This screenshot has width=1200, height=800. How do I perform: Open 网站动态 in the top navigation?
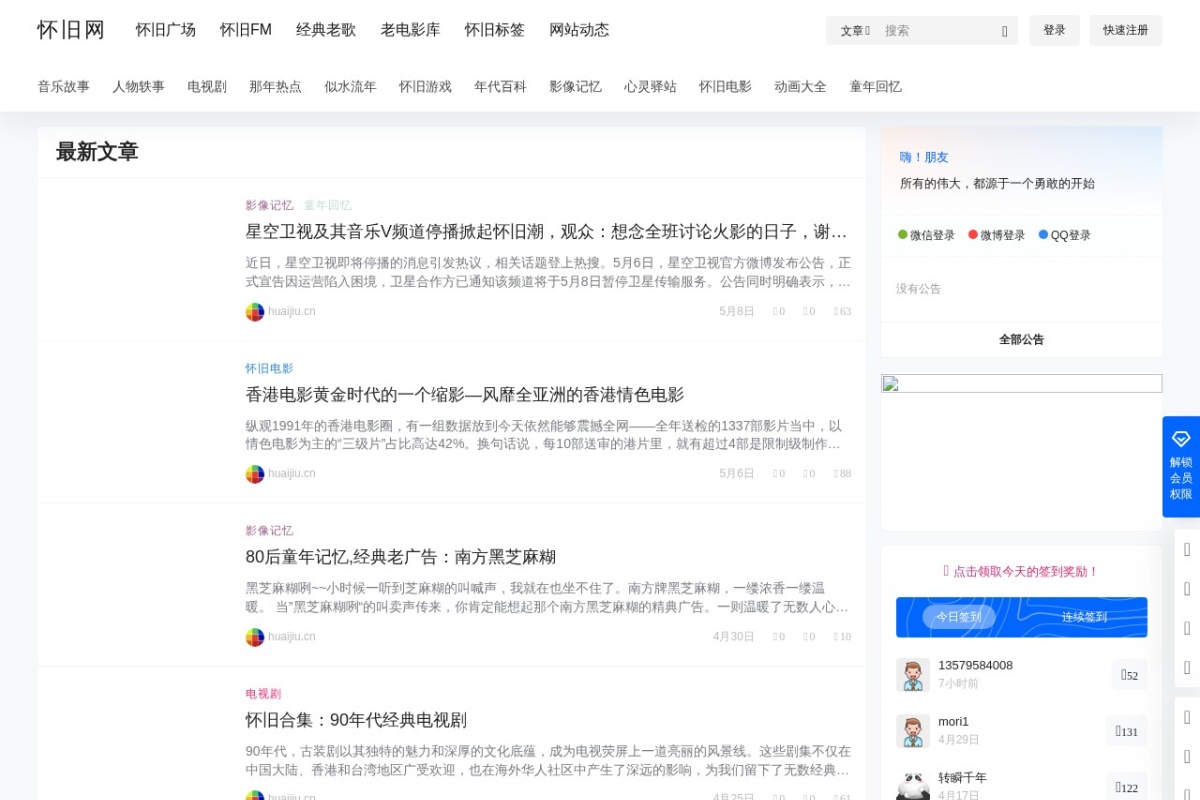[579, 30]
